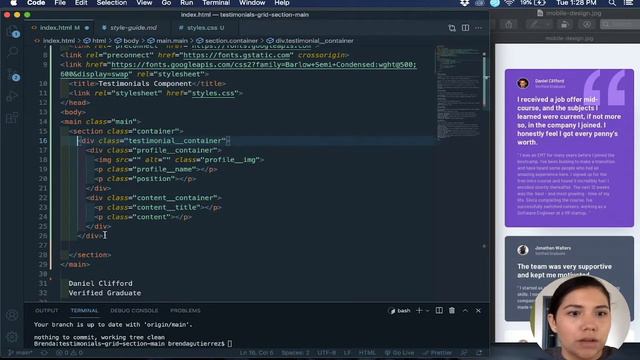This screenshot has height=360, width=640.
Task: Click 'Daniel Clifford' text on line 31
Action: 100,283
